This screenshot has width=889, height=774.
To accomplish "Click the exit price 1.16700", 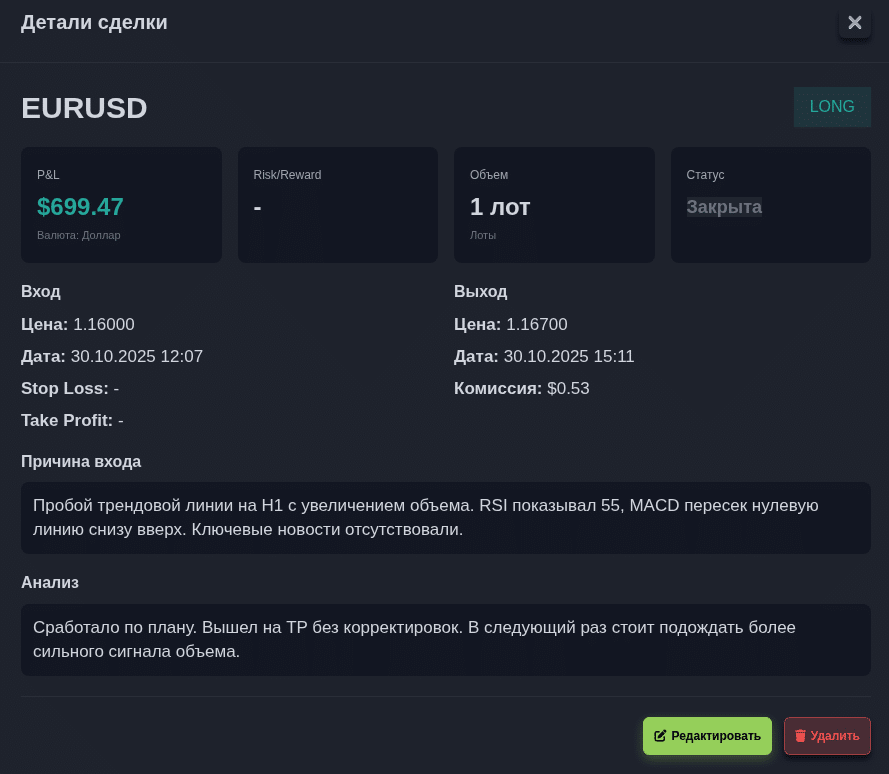I will (536, 324).
